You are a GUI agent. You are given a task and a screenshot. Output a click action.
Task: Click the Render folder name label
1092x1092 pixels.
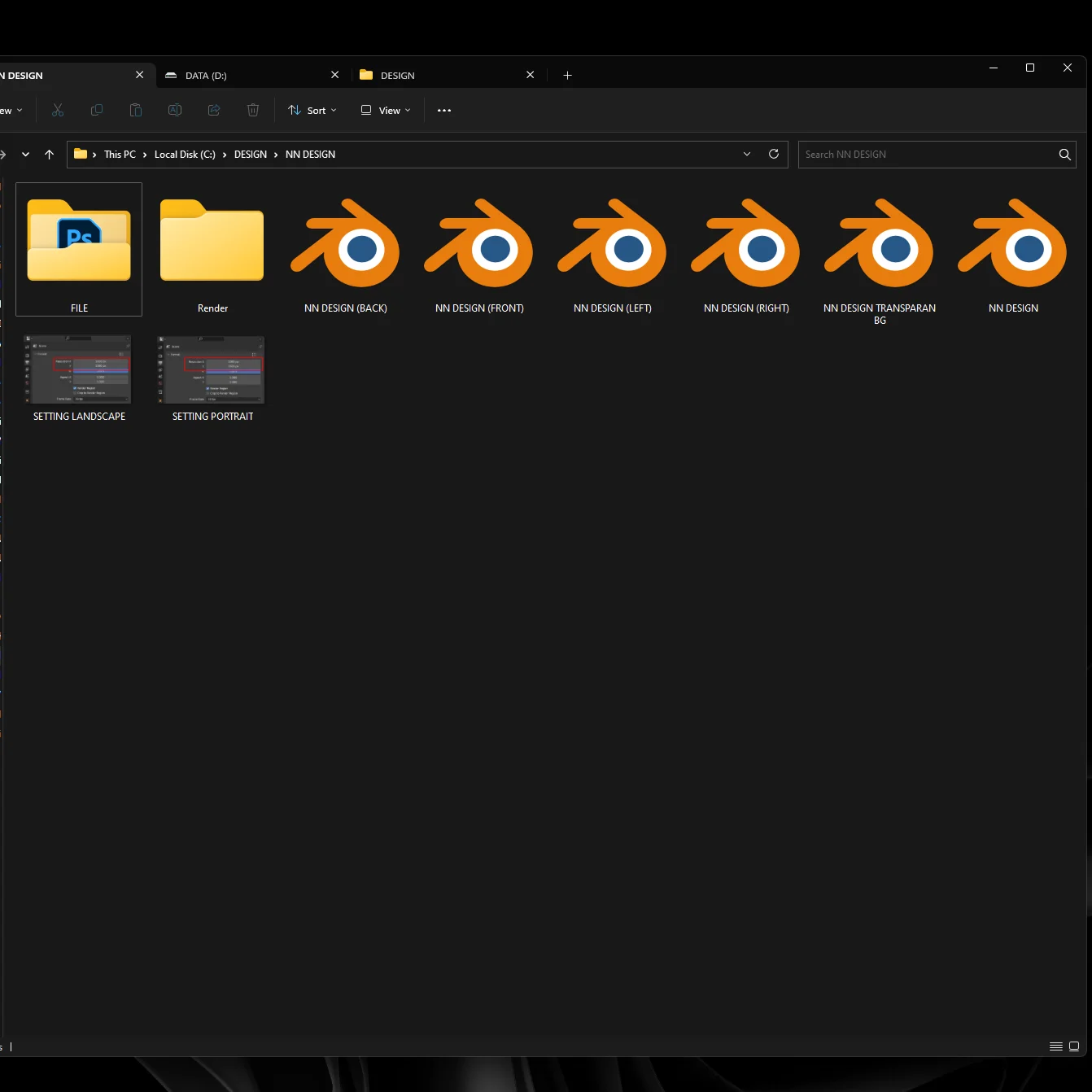(212, 308)
